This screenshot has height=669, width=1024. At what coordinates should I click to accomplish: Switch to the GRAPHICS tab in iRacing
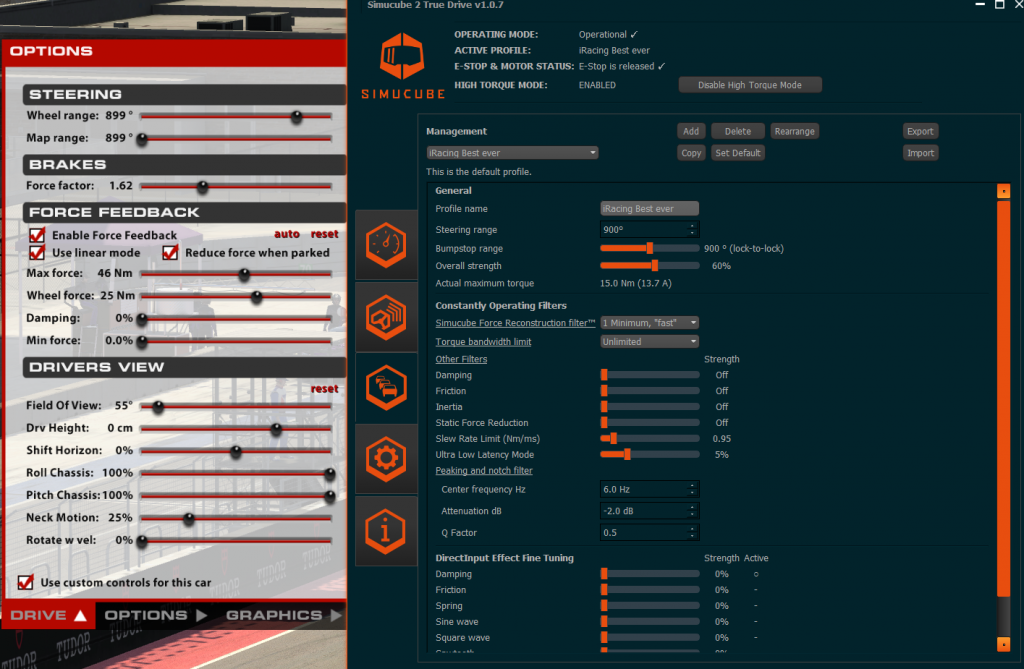click(283, 615)
